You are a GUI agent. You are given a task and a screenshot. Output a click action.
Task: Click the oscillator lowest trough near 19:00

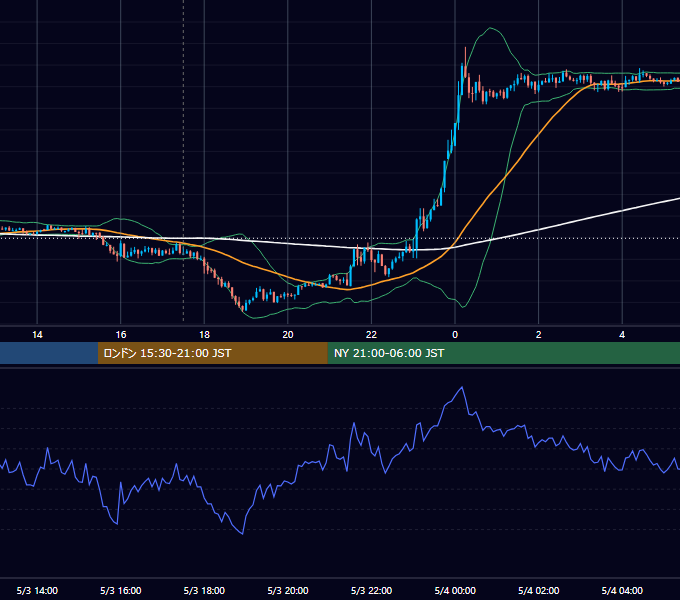coord(242,533)
